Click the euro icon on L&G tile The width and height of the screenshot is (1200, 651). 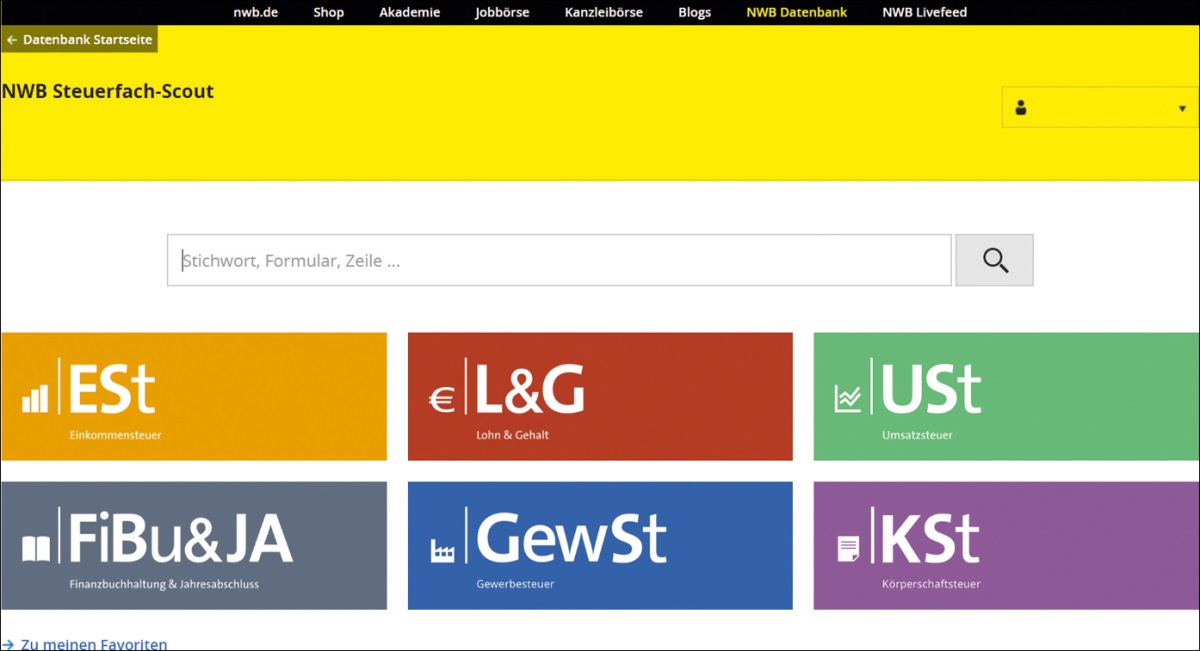pyautogui.click(x=441, y=401)
